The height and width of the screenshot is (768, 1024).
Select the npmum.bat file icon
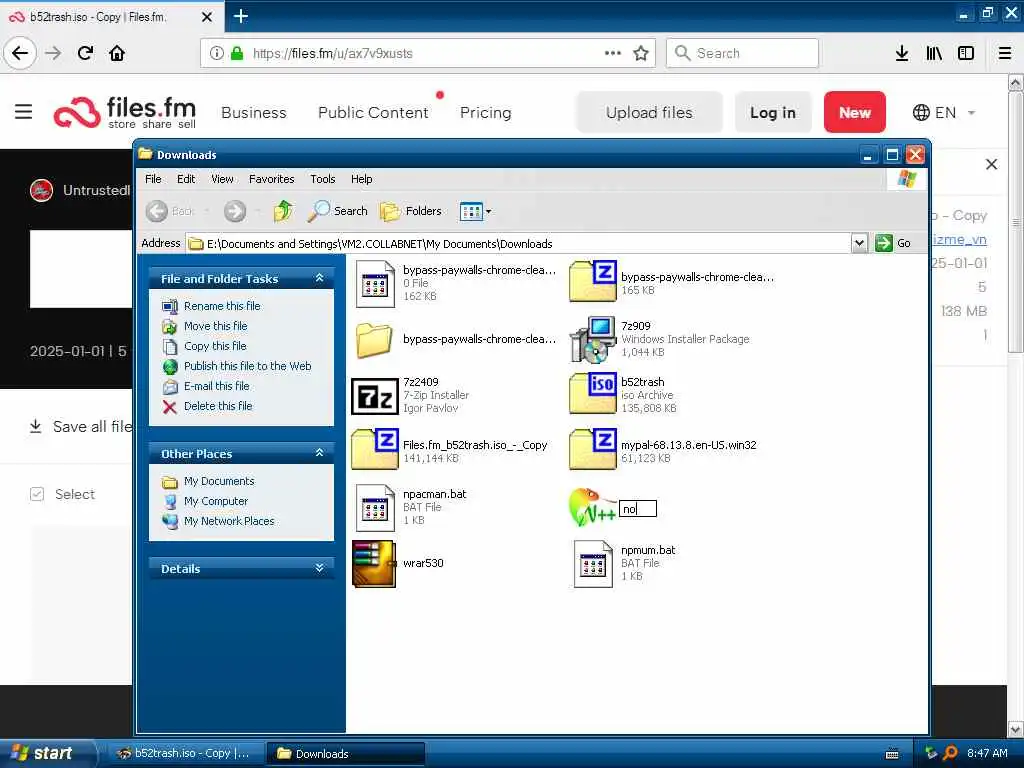593,564
